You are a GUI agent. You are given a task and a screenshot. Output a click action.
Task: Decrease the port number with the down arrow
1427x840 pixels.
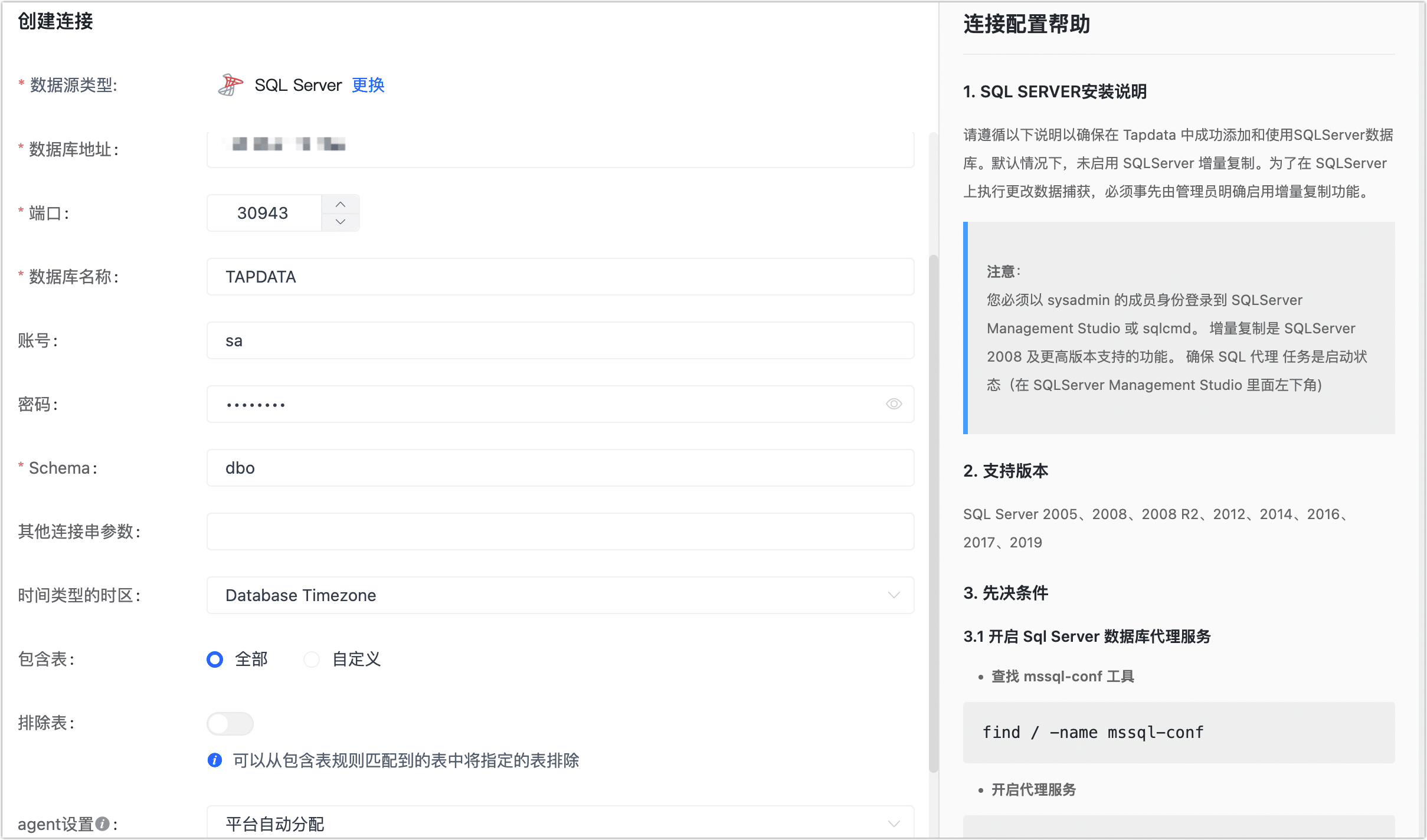[x=341, y=222]
